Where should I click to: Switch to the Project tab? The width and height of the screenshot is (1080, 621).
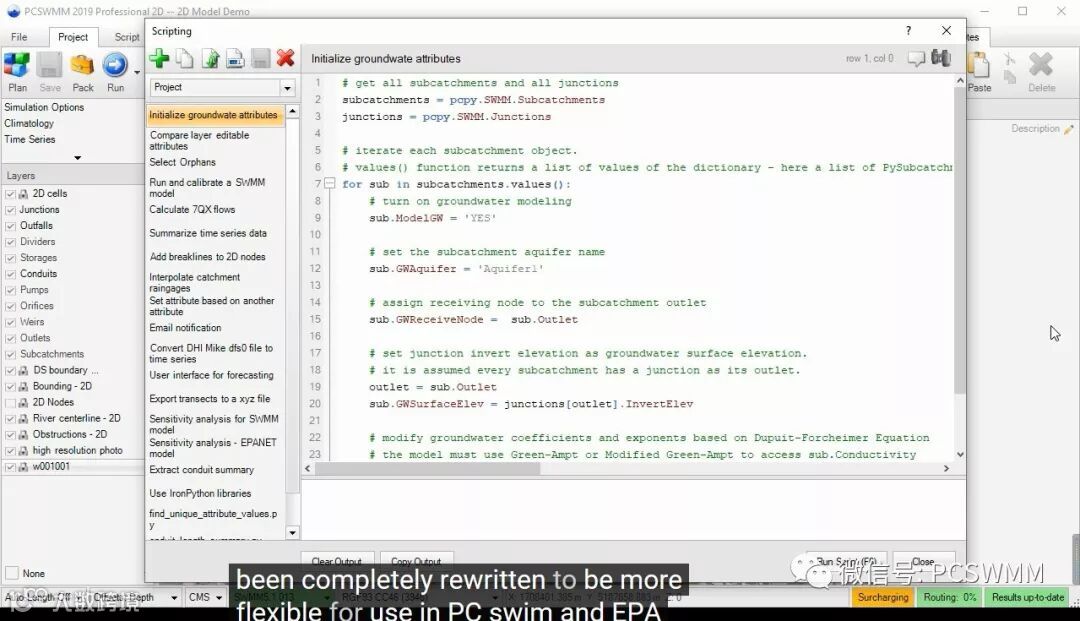coord(72,37)
